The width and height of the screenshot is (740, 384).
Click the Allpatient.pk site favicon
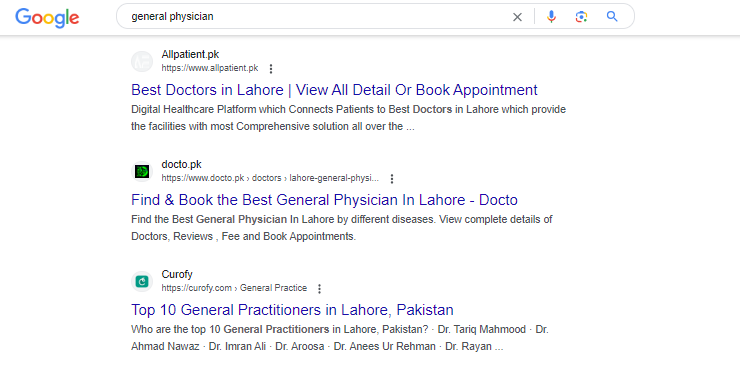(142, 61)
